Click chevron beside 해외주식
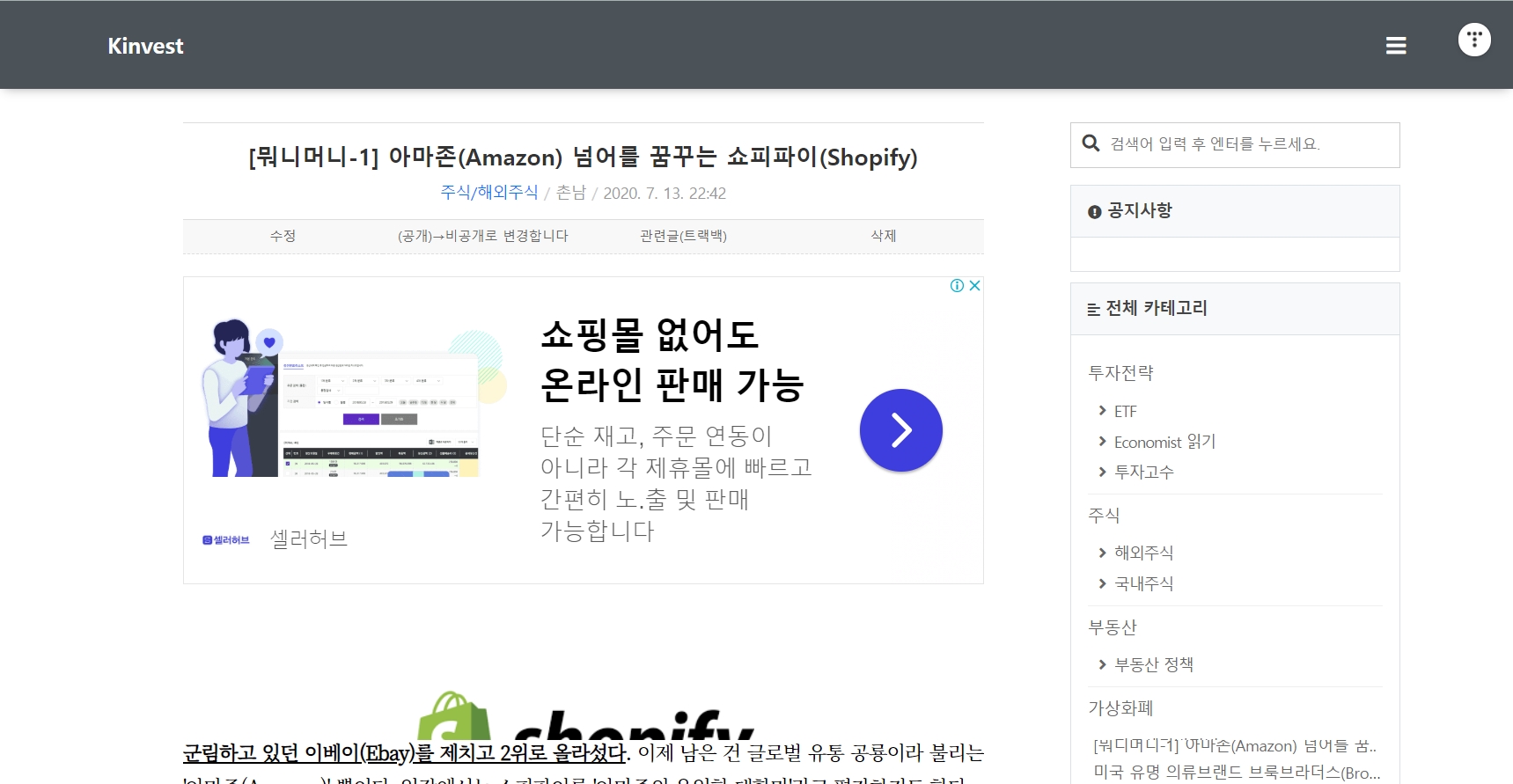This screenshot has width=1513, height=784. tap(1102, 553)
